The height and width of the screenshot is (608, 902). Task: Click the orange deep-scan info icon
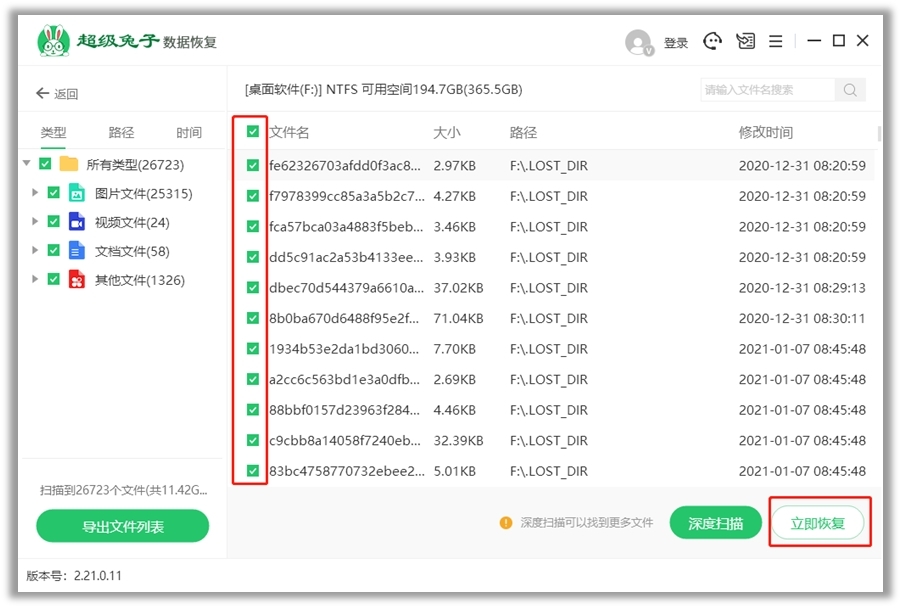point(506,523)
